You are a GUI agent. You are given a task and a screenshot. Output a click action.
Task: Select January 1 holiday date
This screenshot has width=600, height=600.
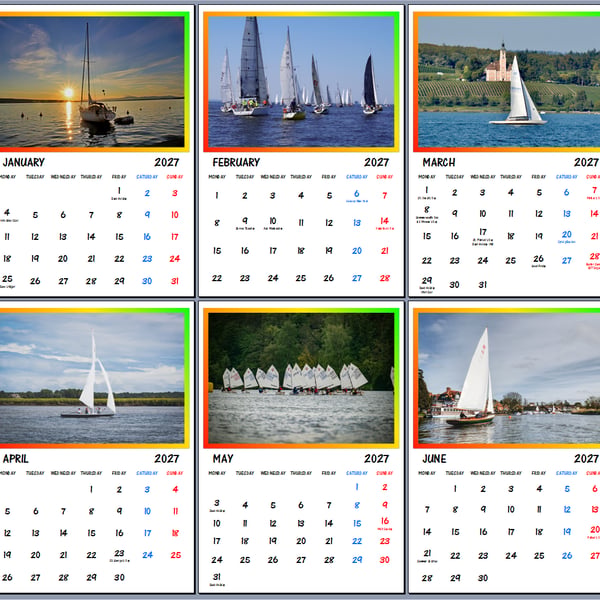[119, 193]
